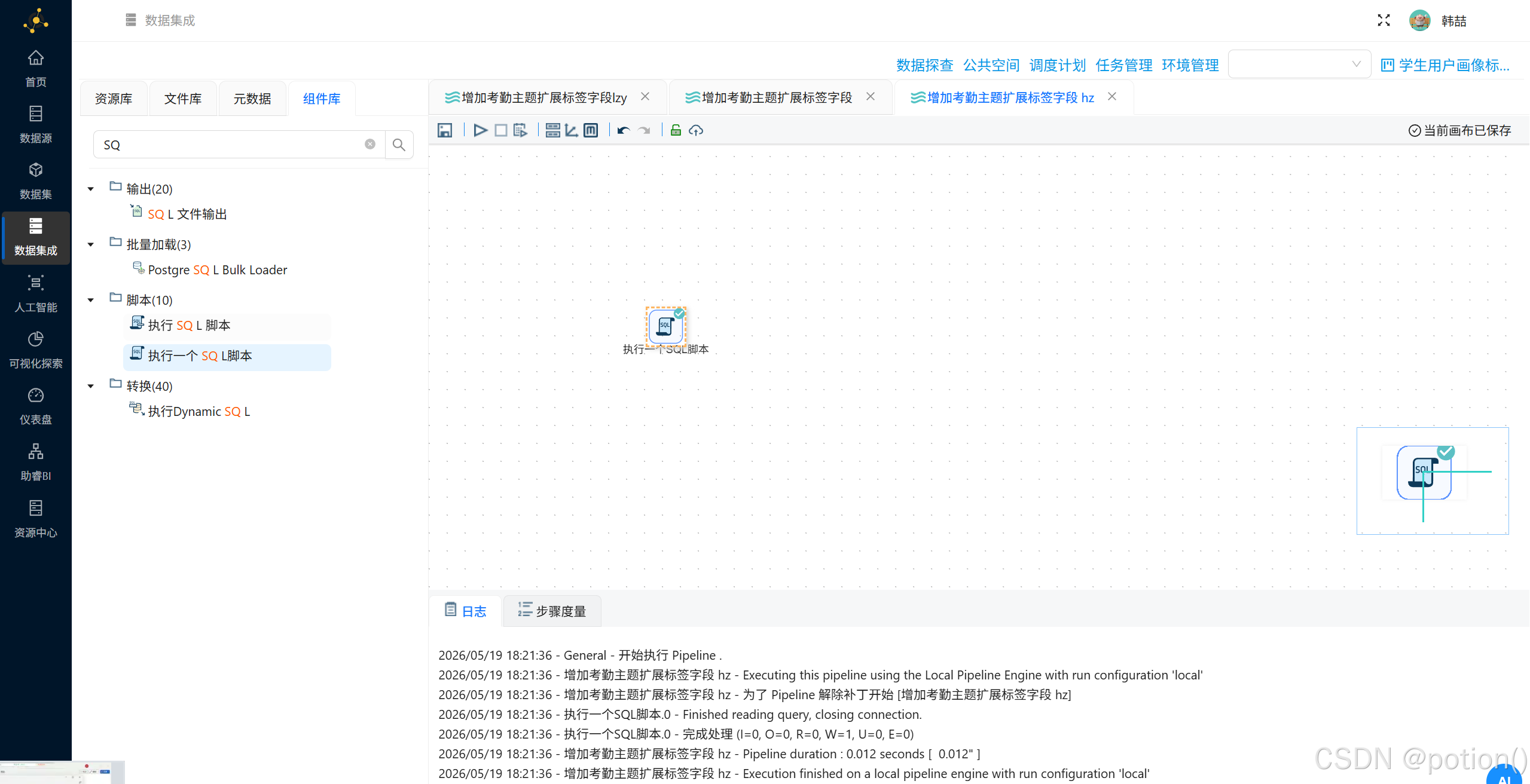The image size is (1530, 784).
Task: Switch to 步骤度量 tab
Action: pos(552,611)
